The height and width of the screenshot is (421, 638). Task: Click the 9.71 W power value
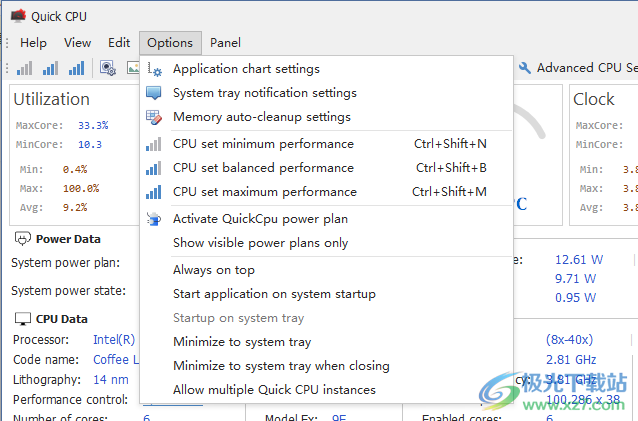(575, 279)
